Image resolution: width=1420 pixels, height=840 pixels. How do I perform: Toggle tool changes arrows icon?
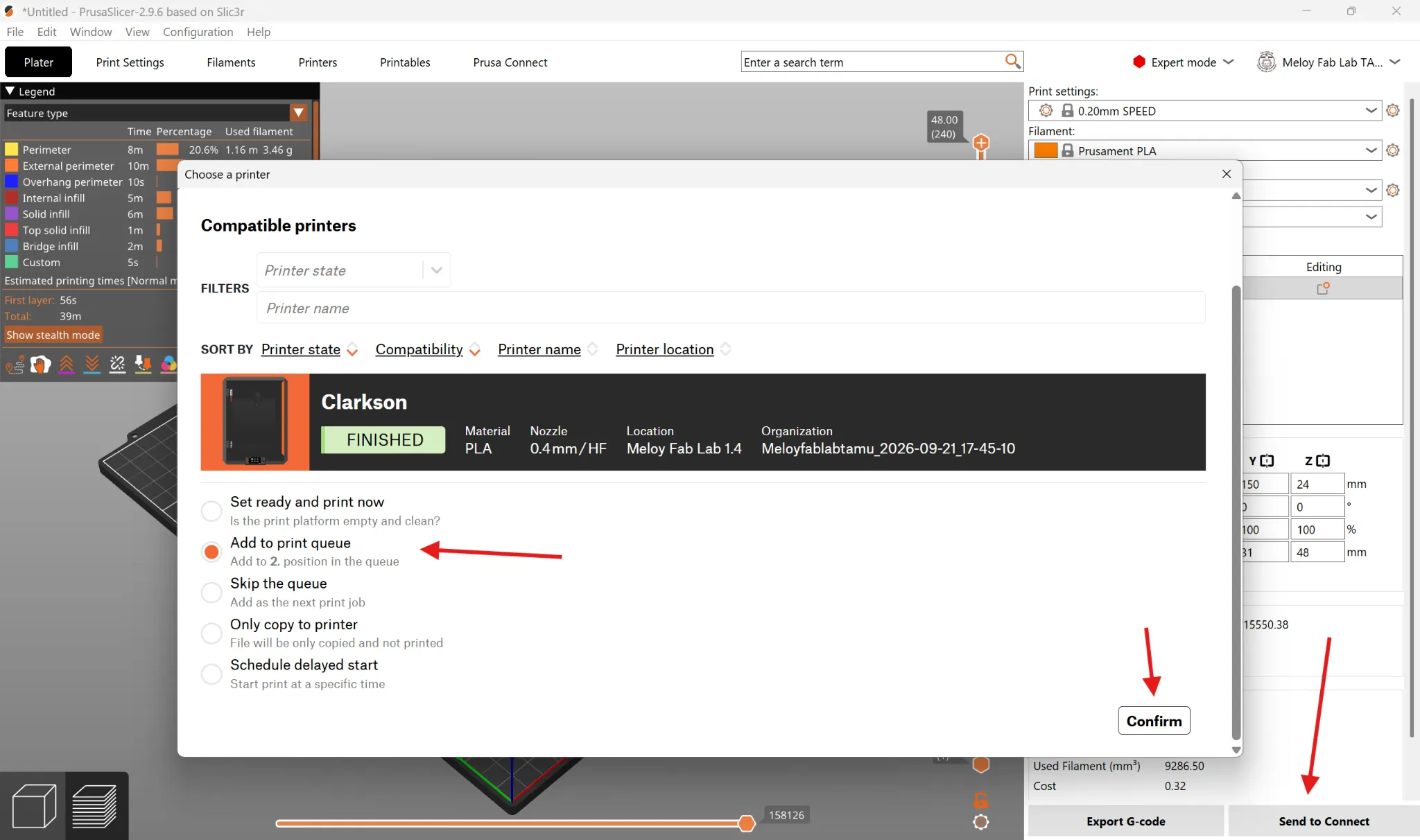coord(143,364)
